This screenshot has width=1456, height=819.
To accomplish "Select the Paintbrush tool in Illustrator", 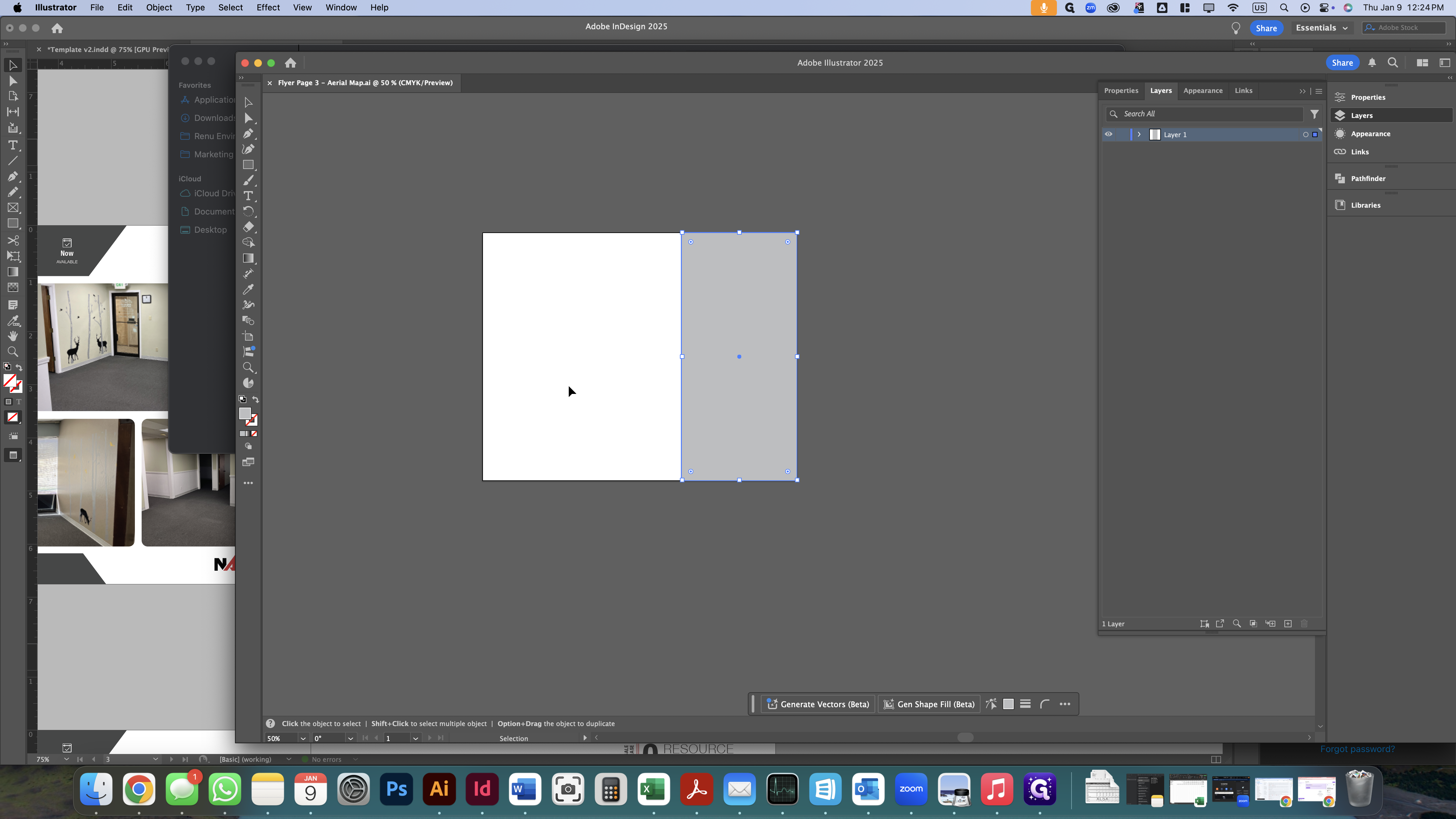I will [248, 180].
